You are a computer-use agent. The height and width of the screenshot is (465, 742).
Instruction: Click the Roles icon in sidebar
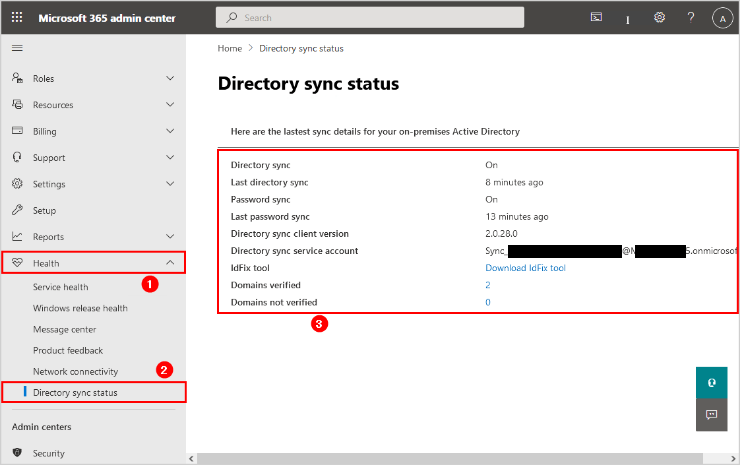click(18, 78)
